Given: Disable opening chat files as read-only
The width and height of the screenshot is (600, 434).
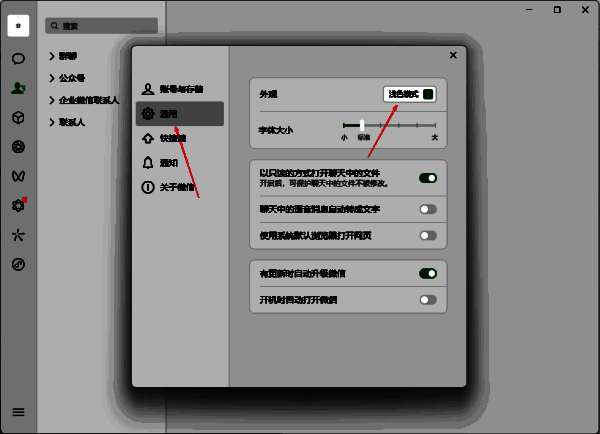Looking at the screenshot, I should 428,178.
